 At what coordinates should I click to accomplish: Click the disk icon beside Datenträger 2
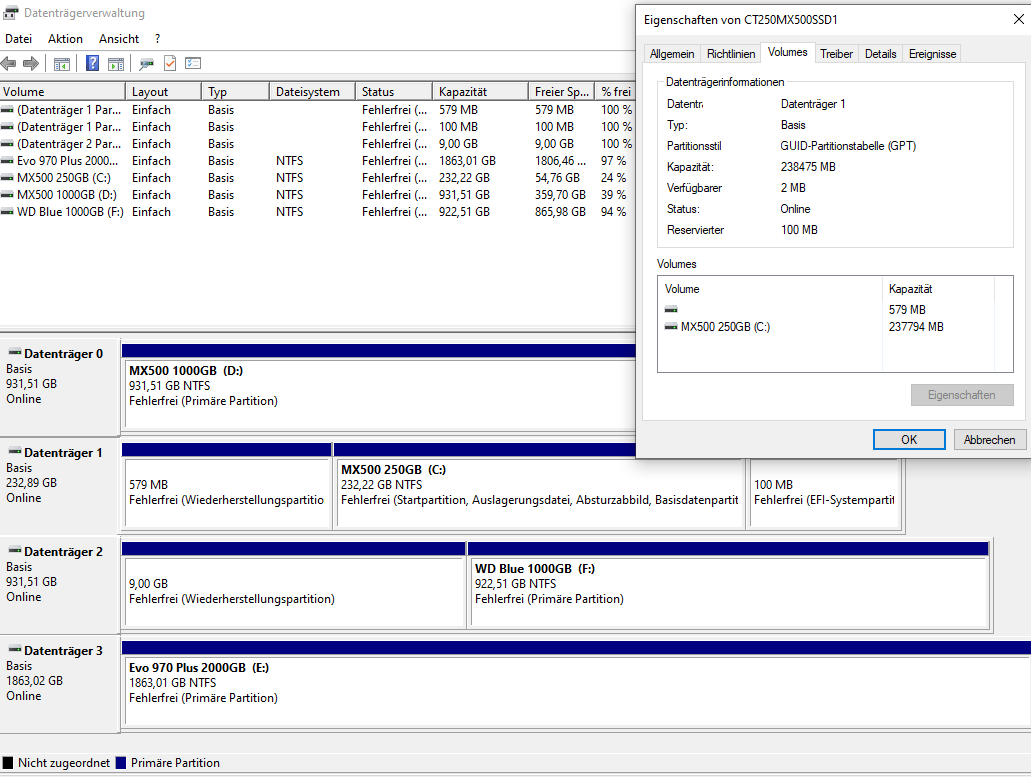point(14,551)
